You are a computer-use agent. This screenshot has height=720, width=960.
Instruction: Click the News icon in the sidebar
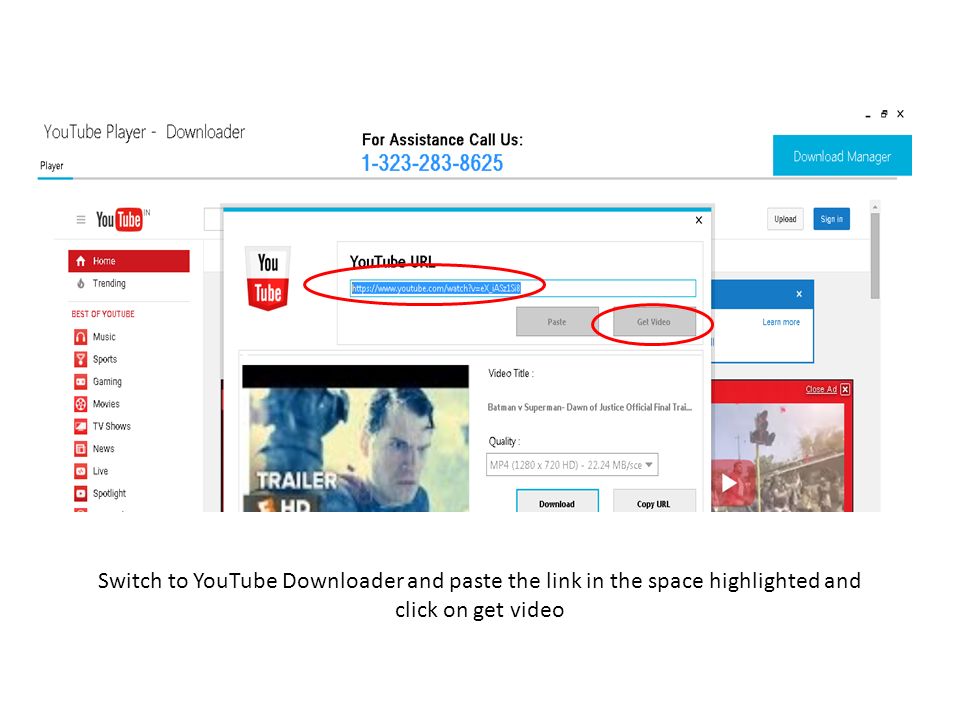[x=81, y=449]
